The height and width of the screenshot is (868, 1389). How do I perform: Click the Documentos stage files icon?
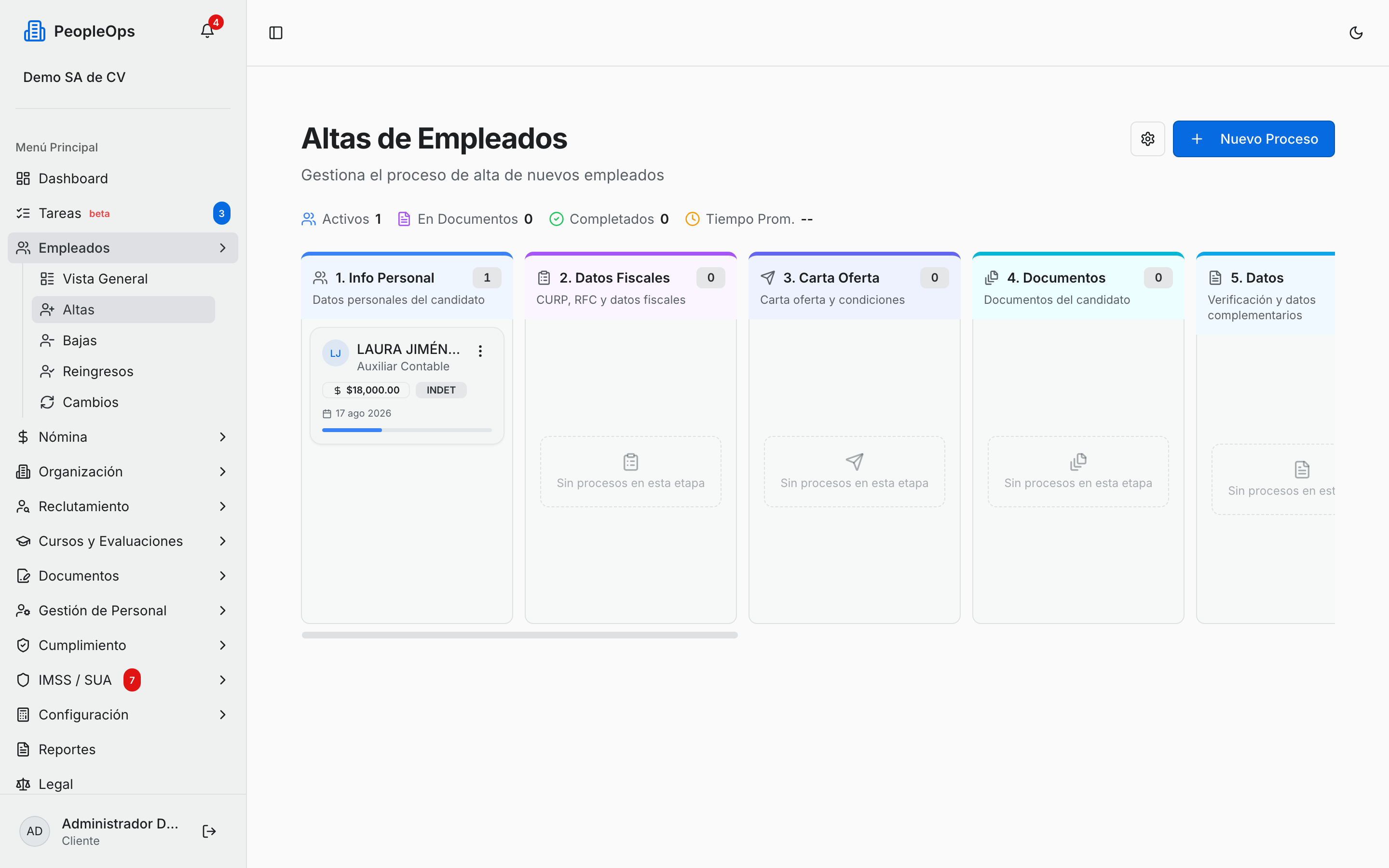click(992, 278)
